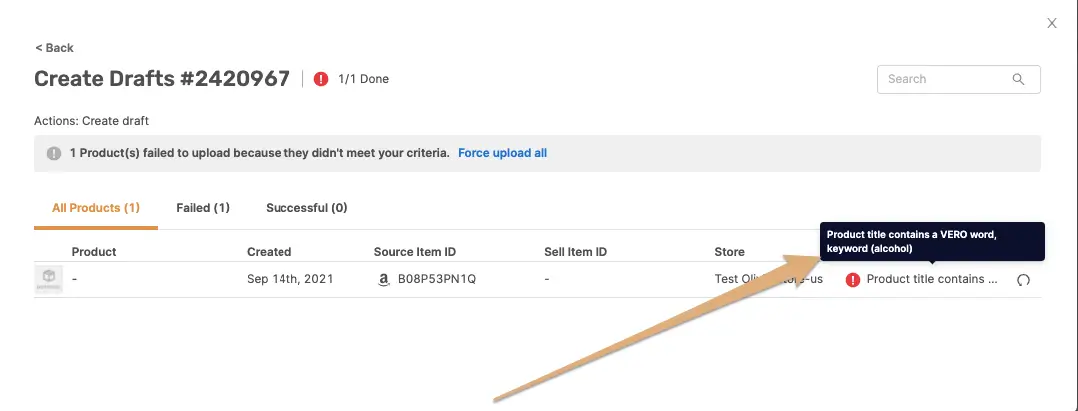The image size is (1078, 411).
Task: Click the Store column header
Action: point(729,252)
